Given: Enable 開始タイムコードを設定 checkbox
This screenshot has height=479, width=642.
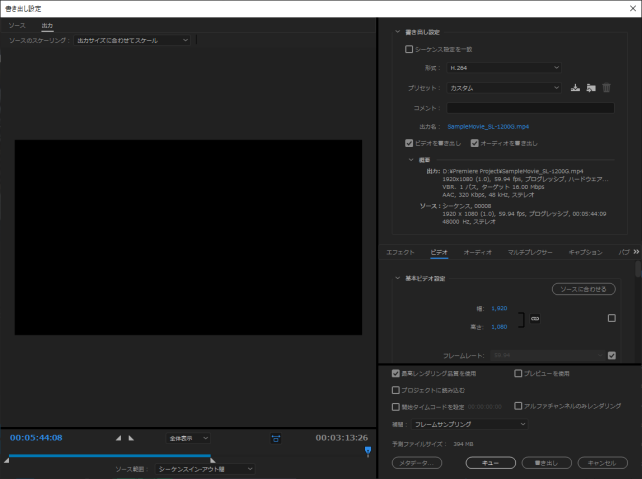Looking at the screenshot, I should point(396,407).
